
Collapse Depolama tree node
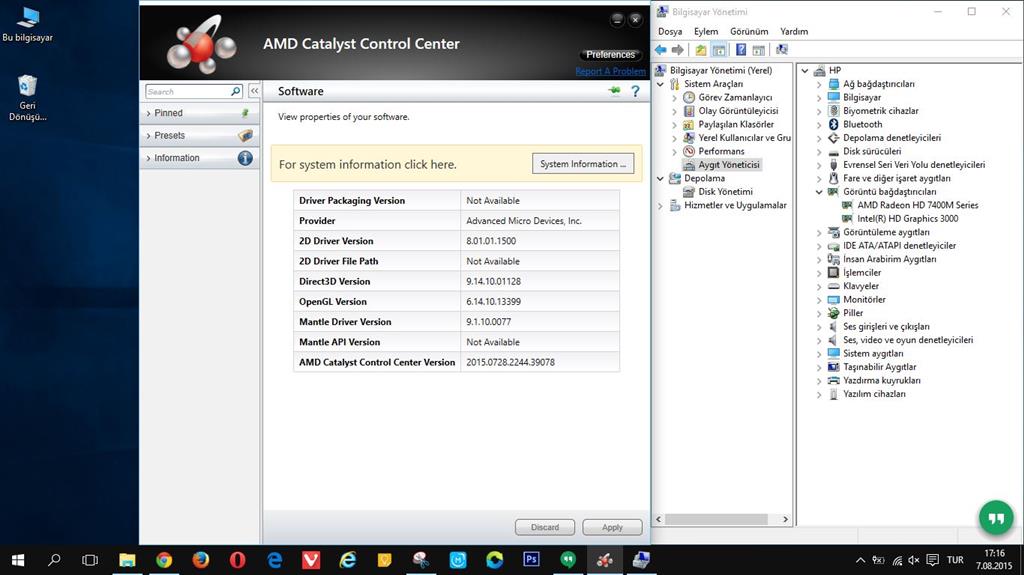click(660, 178)
